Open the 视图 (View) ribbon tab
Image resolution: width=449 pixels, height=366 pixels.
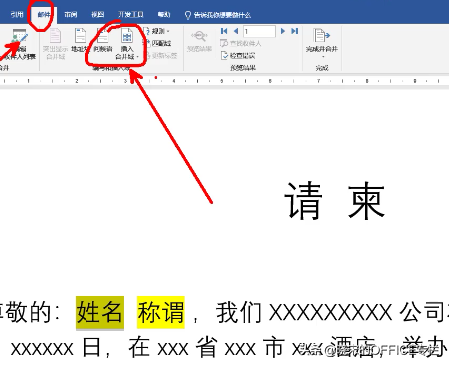pyautogui.click(x=98, y=14)
